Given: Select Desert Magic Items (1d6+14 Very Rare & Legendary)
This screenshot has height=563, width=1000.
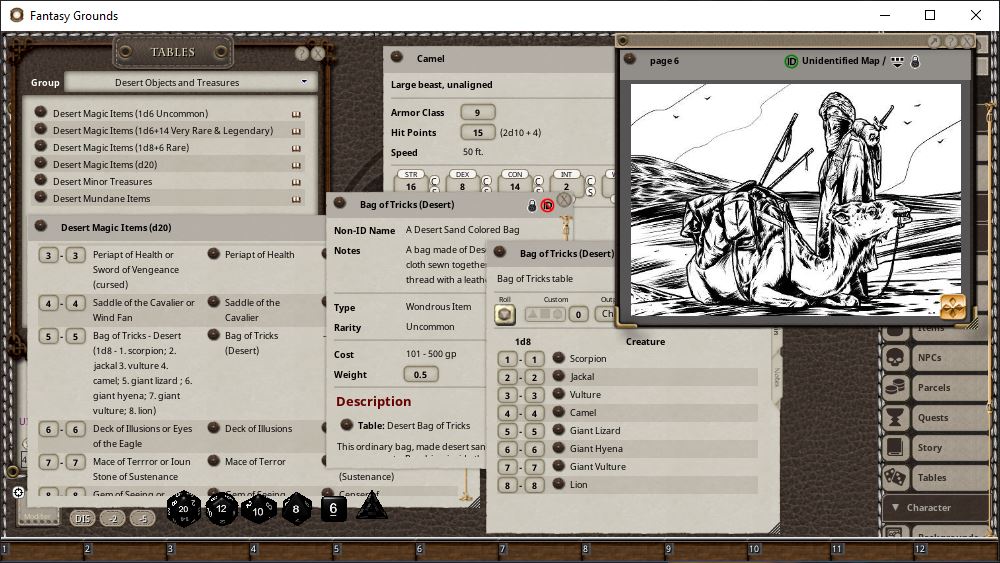Looking at the screenshot, I should (x=163, y=130).
